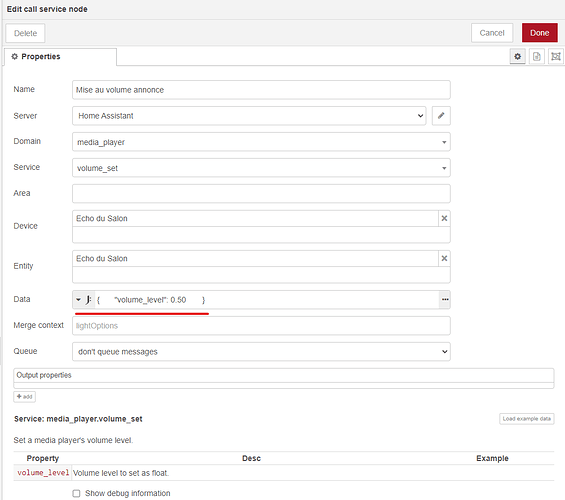Open node appearance icon
The height and width of the screenshot is (500, 565).
pos(556,57)
